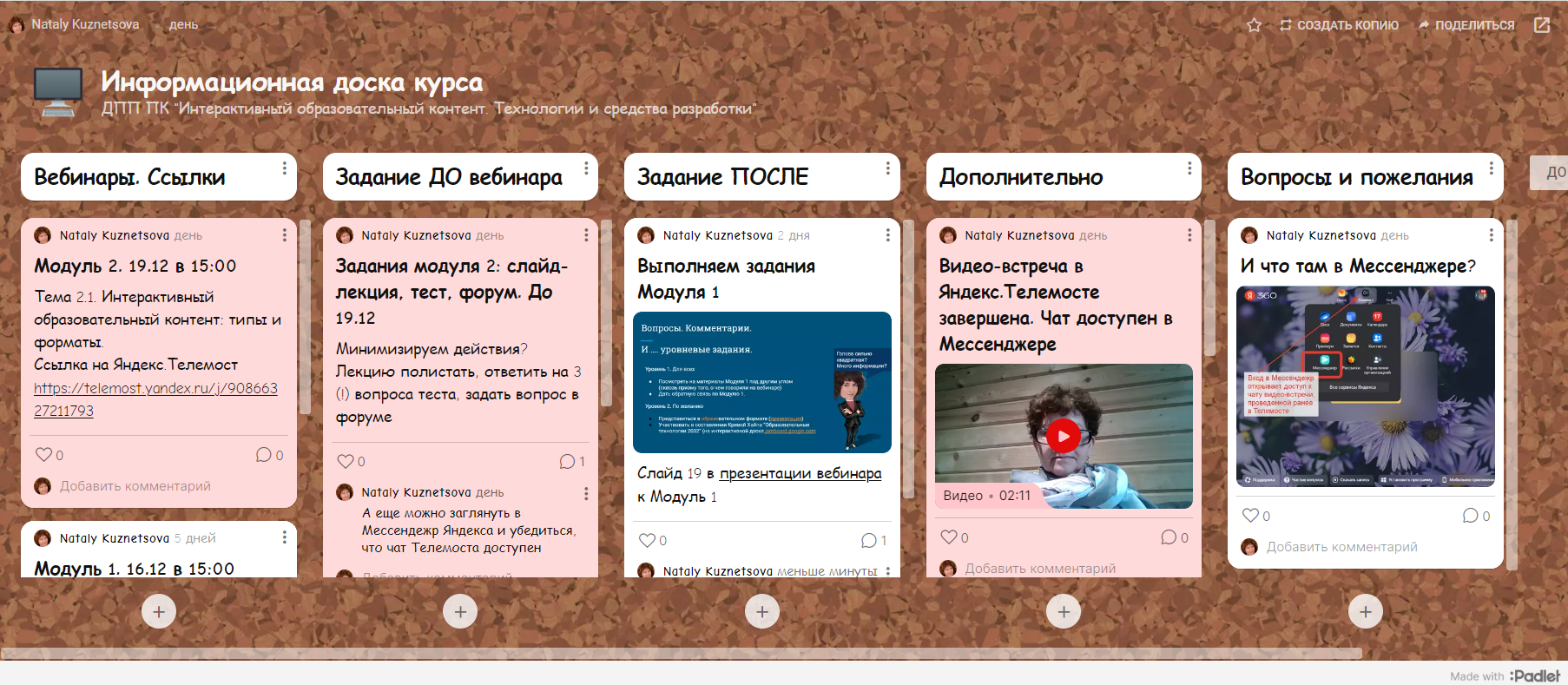Image resolution: width=1568 pixels, height=685 pixels.
Task: Click author avatar on Выполняем задания Модуля 1 post
Action: click(646, 235)
